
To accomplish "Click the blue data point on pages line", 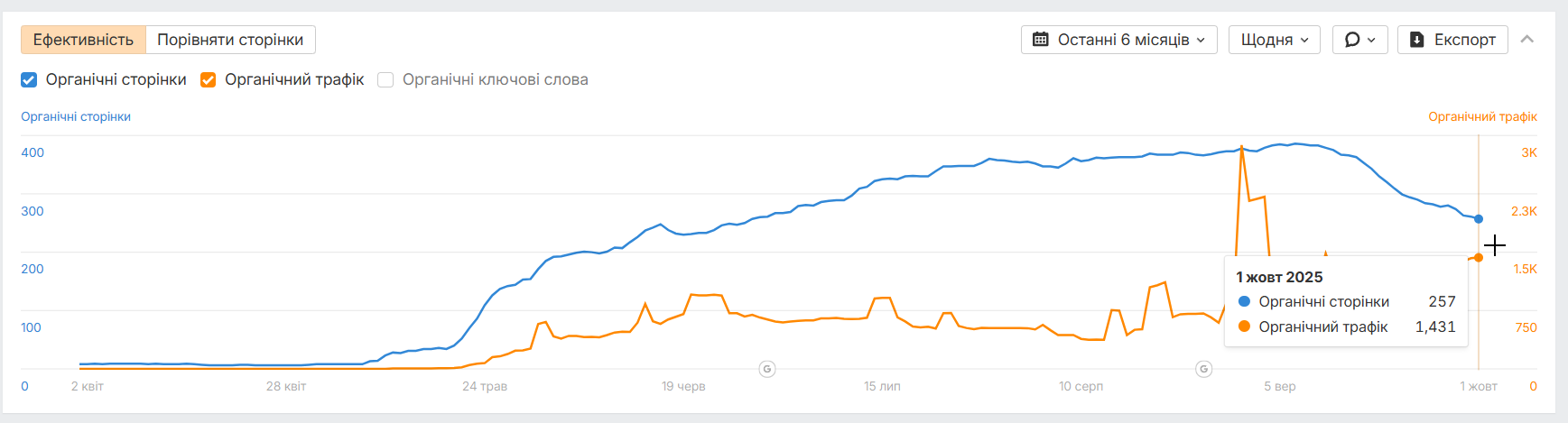I will click(1478, 219).
